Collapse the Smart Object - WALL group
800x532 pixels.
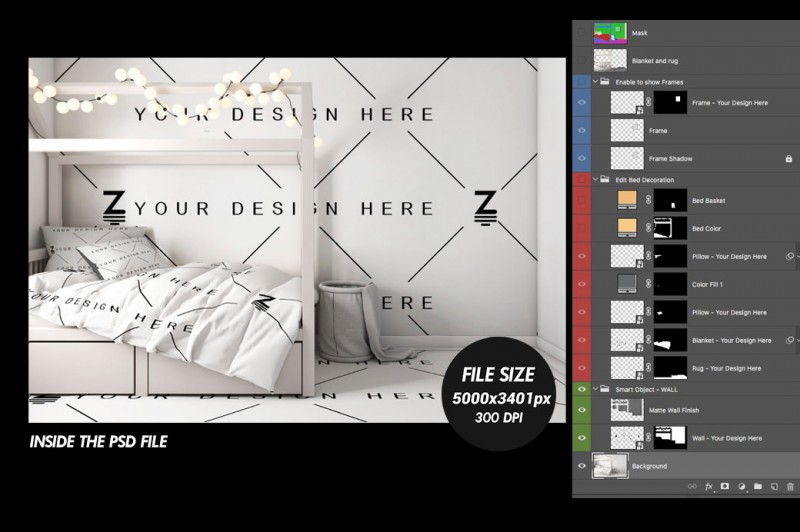click(596, 389)
